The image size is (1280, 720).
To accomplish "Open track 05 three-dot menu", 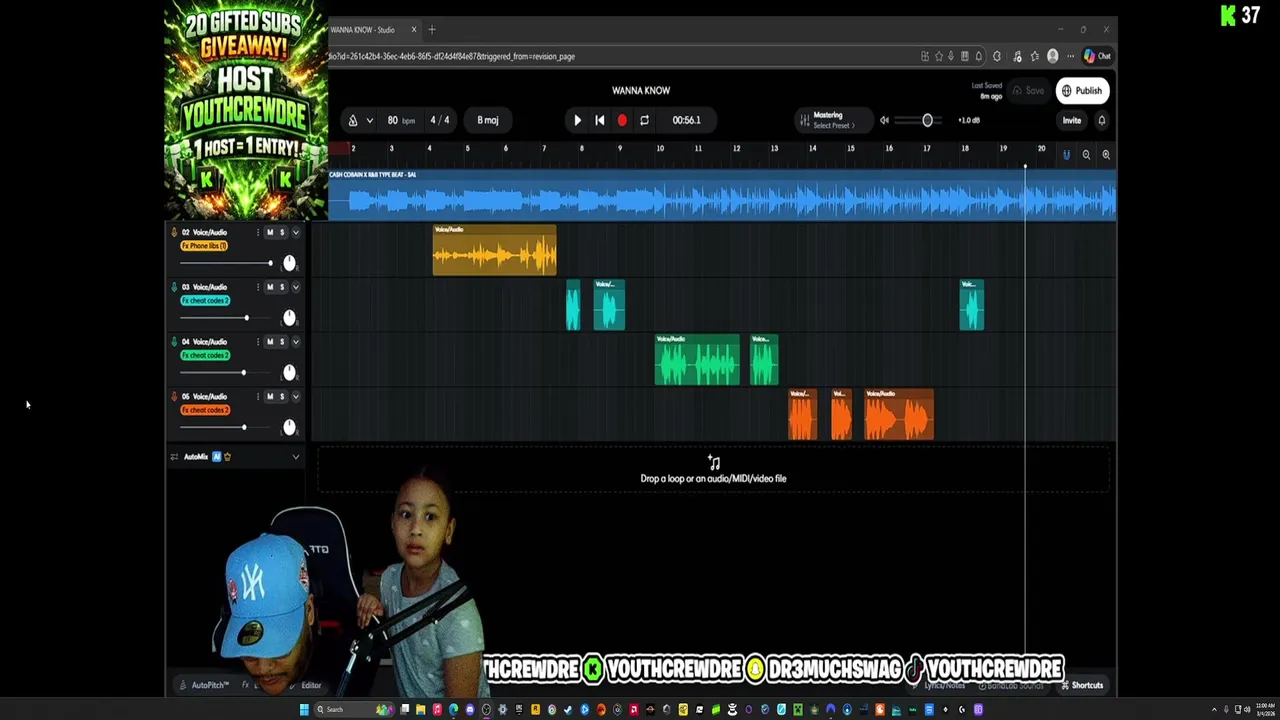I will pyautogui.click(x=257, y=397).
